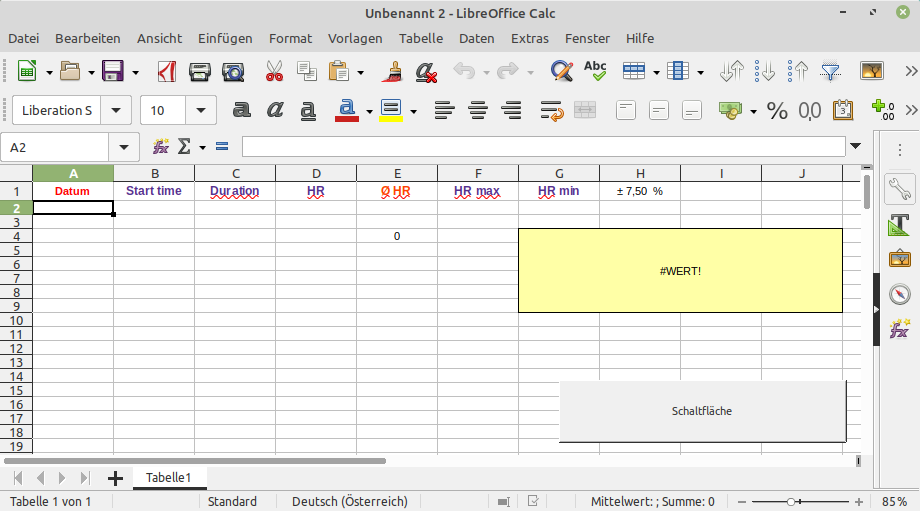This screenshot has height=511, width=920.
Task: Apply the red font color
Action: coord(347,110)
